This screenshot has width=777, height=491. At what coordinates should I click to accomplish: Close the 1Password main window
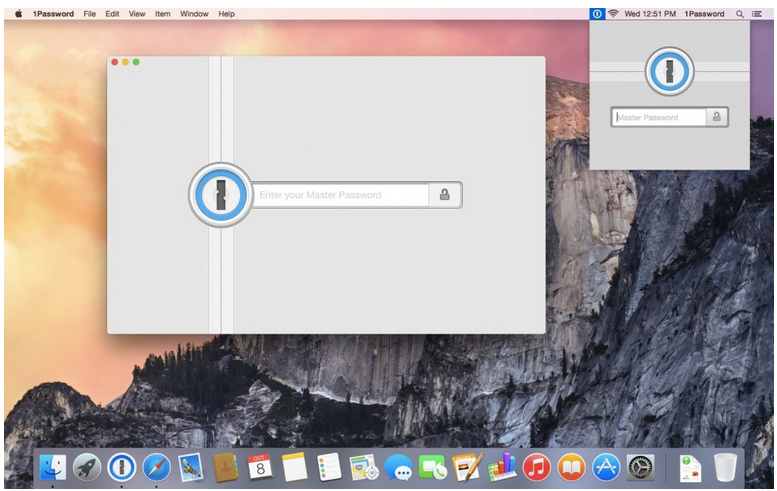(114, 62)
